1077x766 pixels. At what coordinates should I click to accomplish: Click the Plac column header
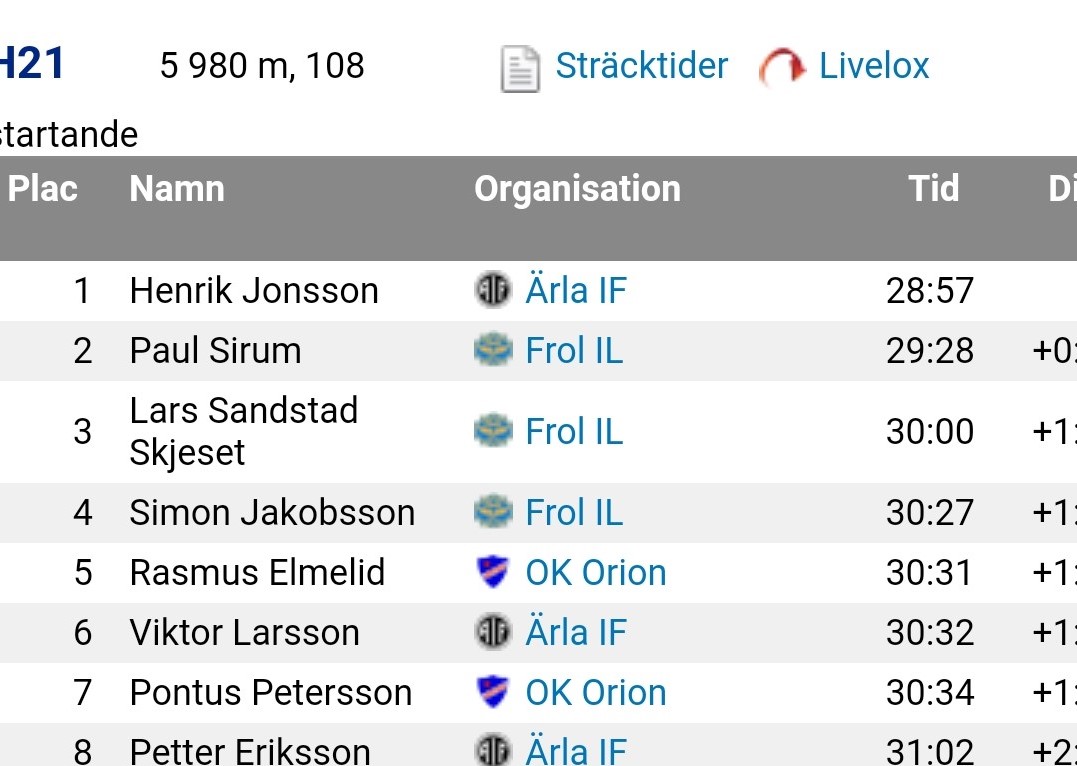click(x=43, y=189)
